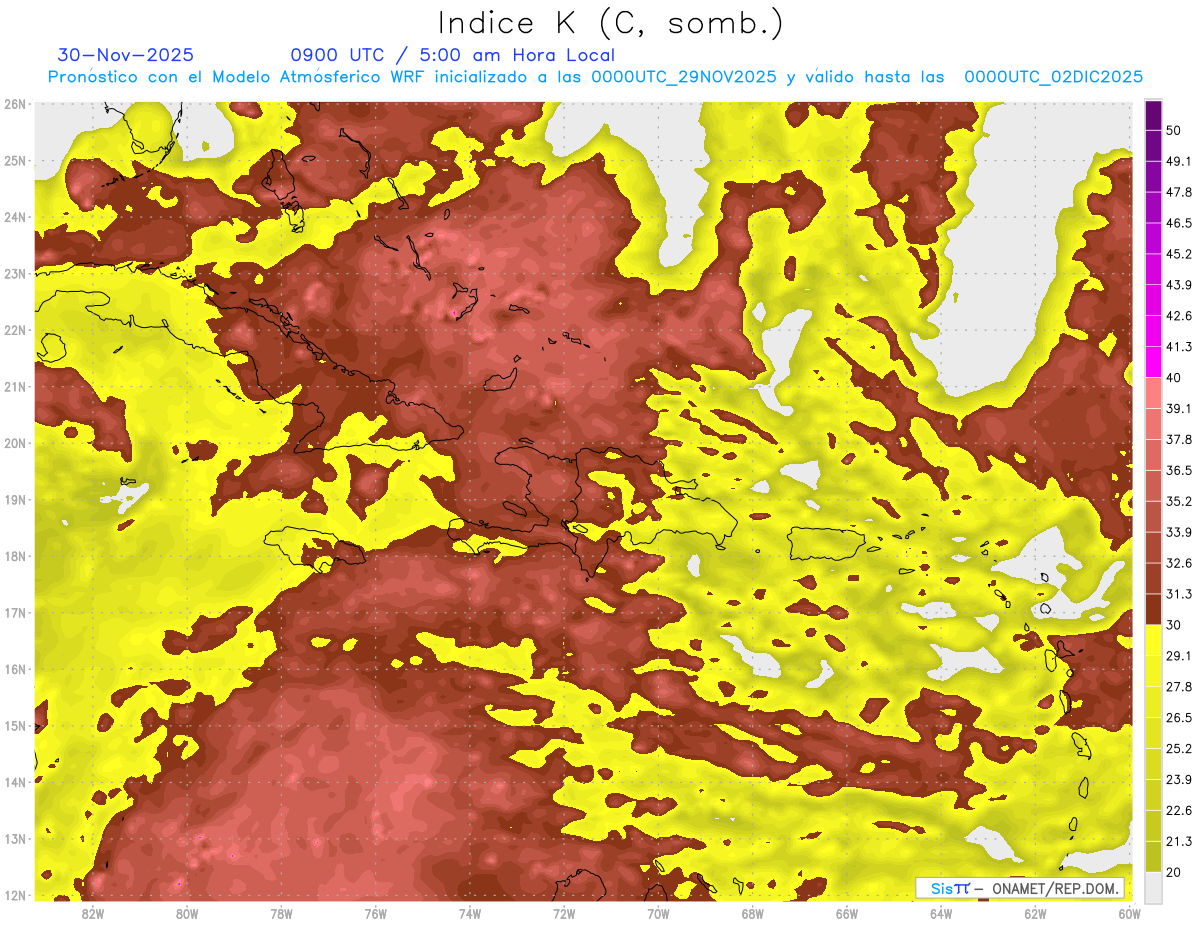The image size is (1200, 927).
Task: Click the '68W' longitude axis label
Action: pos(753,914)
